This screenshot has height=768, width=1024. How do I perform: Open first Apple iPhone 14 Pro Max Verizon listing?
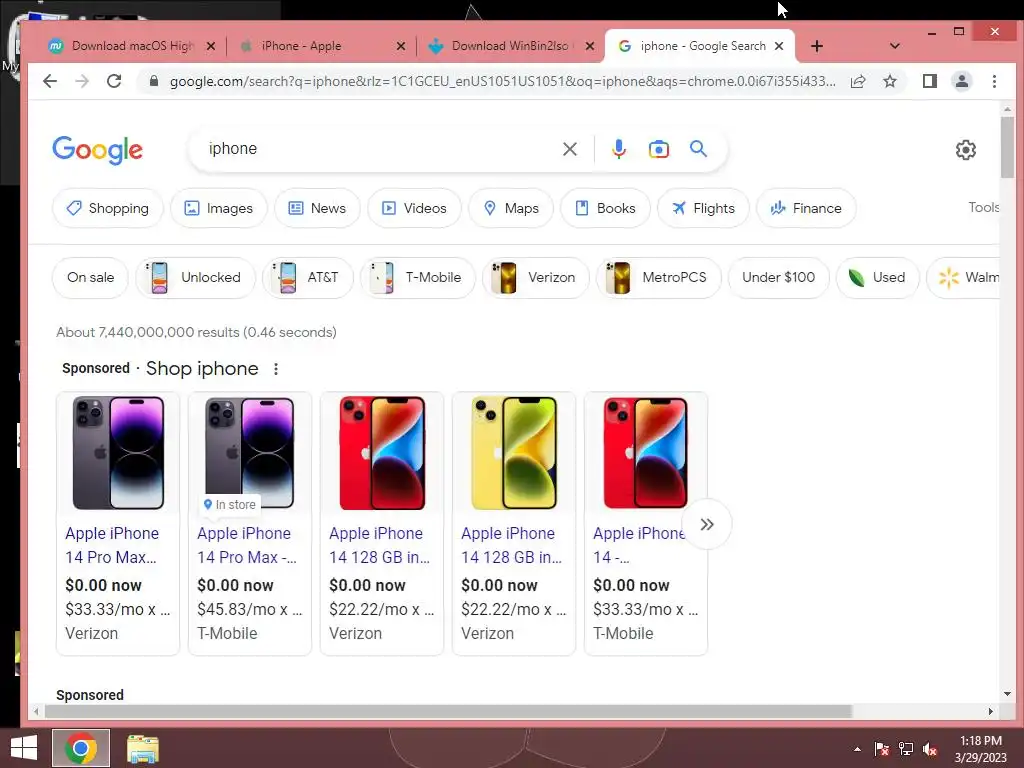point(118,524)
